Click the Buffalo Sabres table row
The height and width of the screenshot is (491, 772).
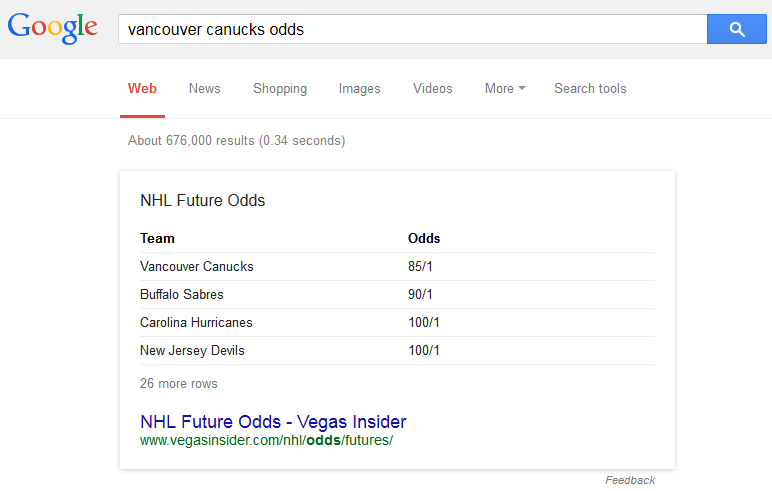coord(182,295)
